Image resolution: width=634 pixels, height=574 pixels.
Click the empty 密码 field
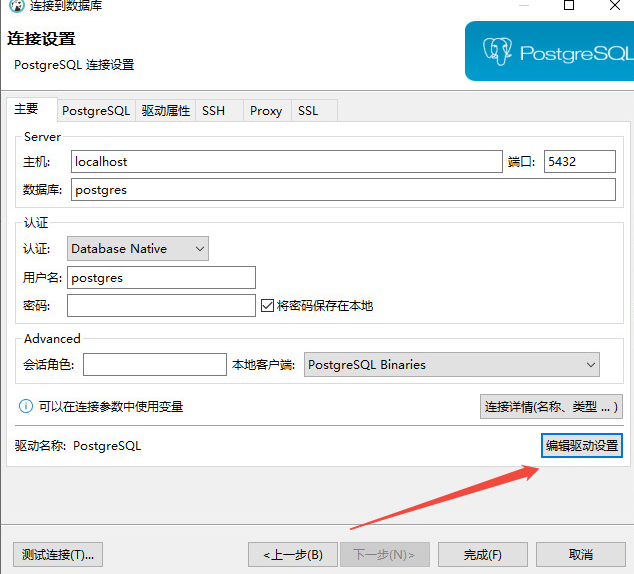(161, 306)
